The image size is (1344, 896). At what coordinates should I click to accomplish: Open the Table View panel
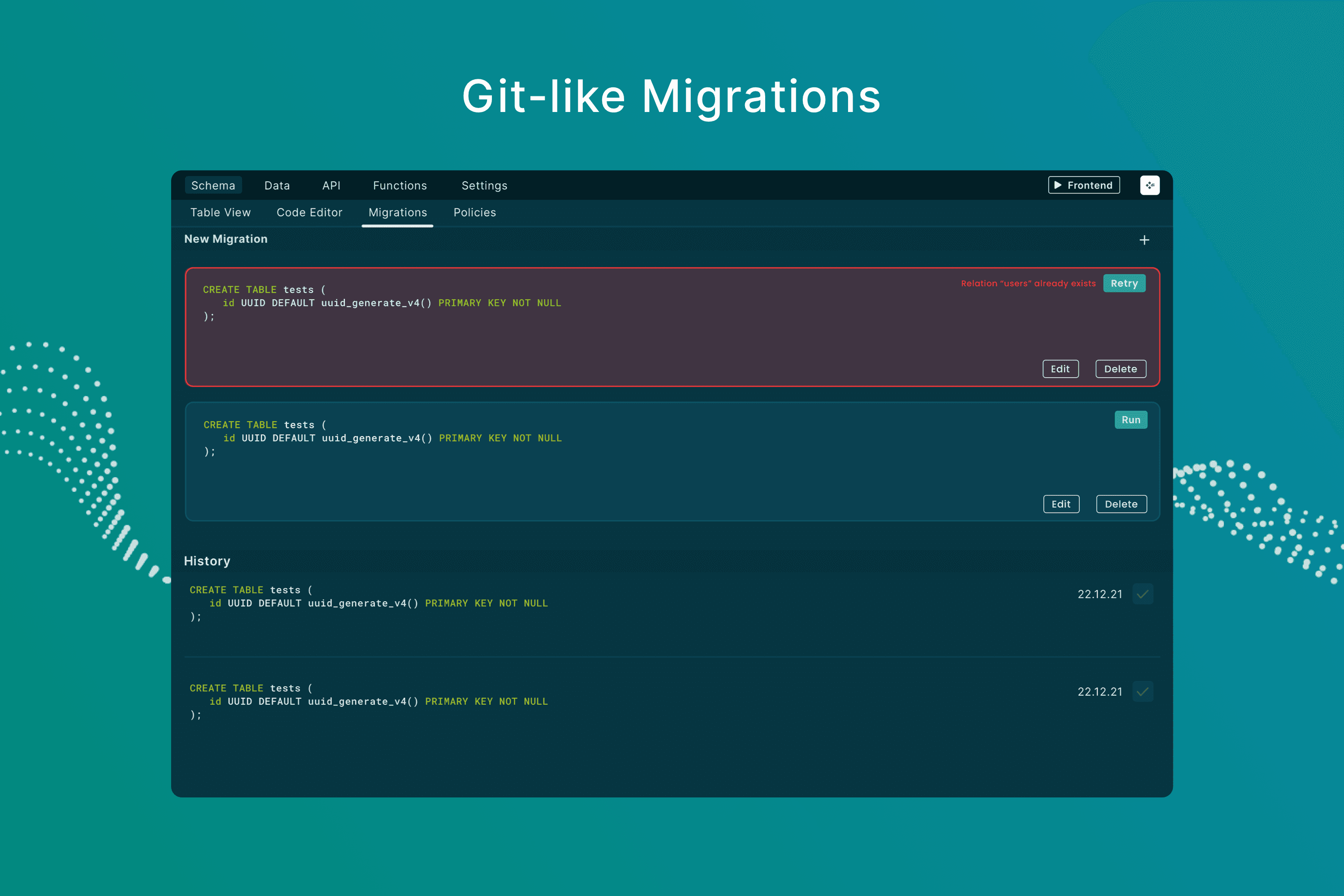point(220,212)
